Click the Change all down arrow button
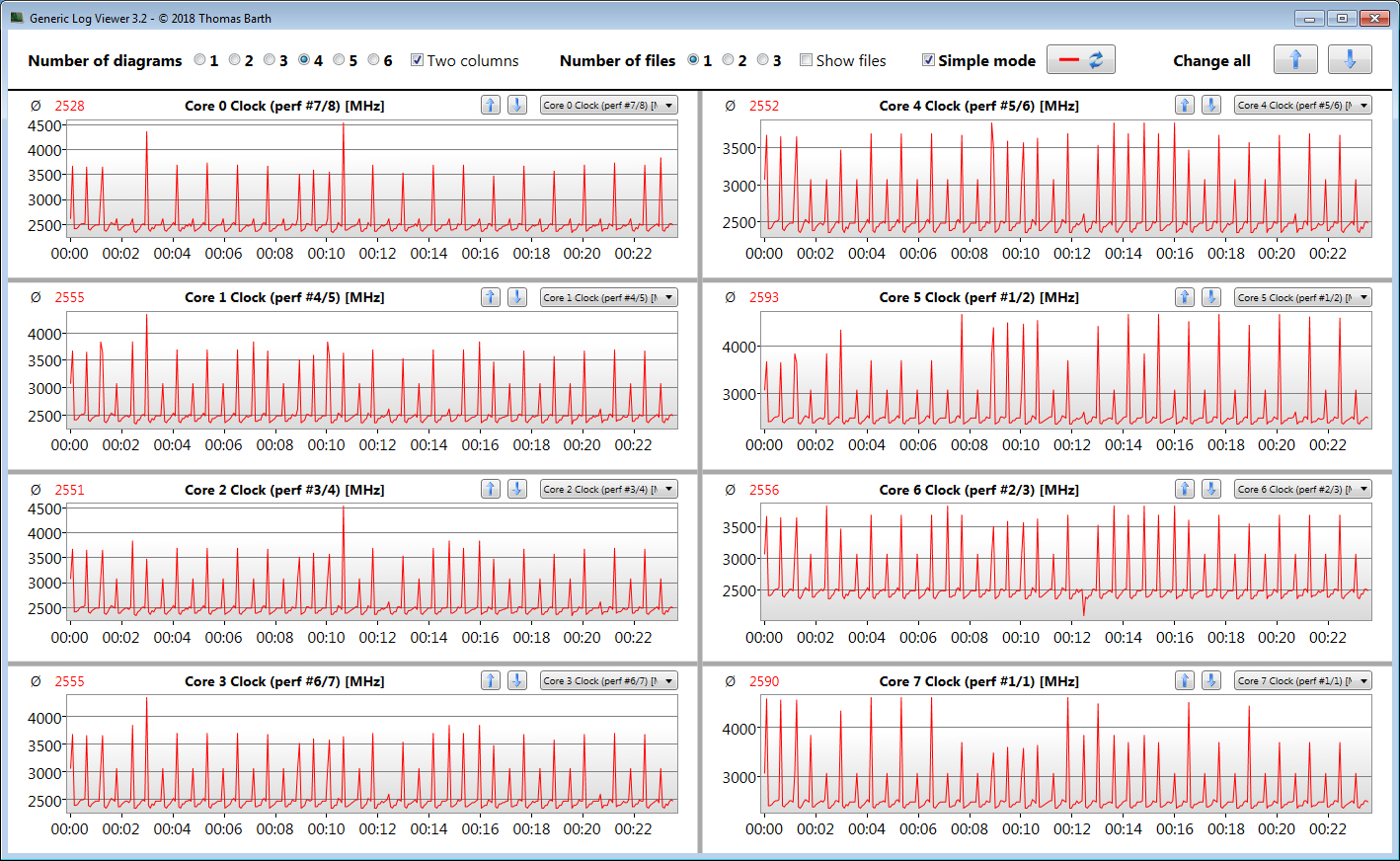The width and height of the screenshot is (1400, 861). (1349, 59)
